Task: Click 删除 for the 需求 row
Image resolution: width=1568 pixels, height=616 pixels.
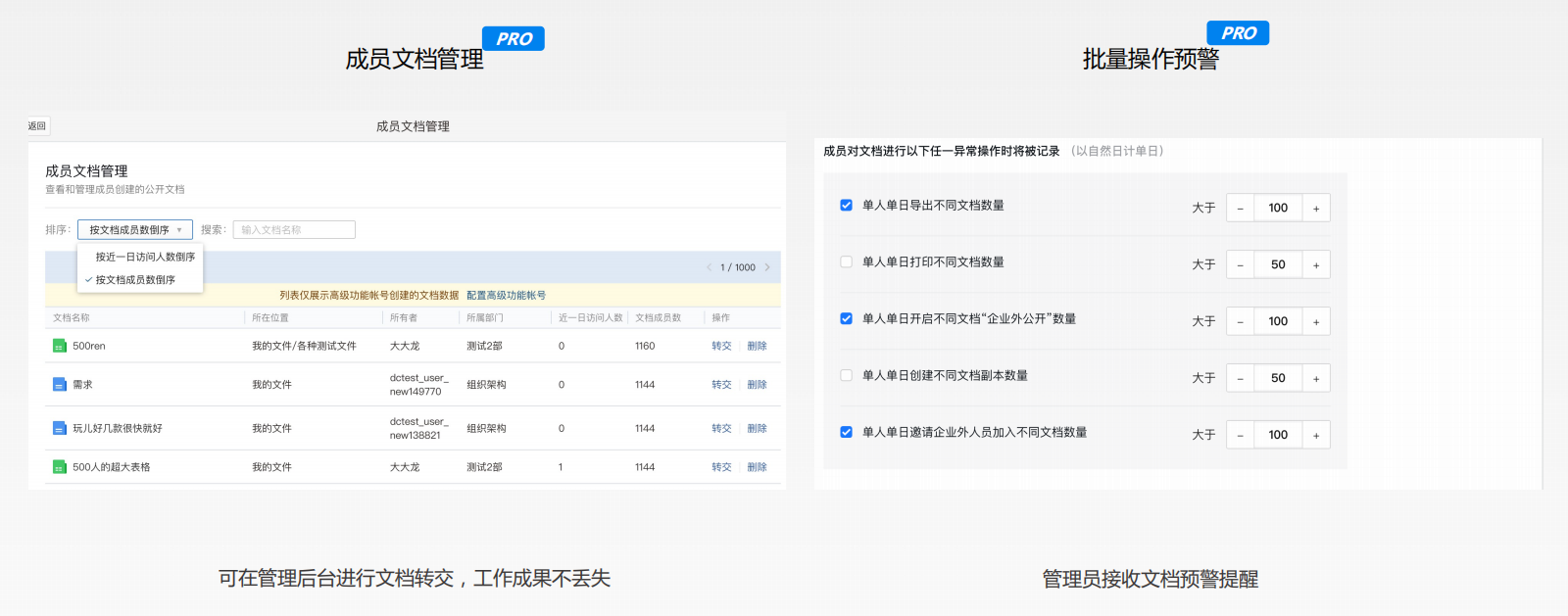Action: click(x=757, y=385)
